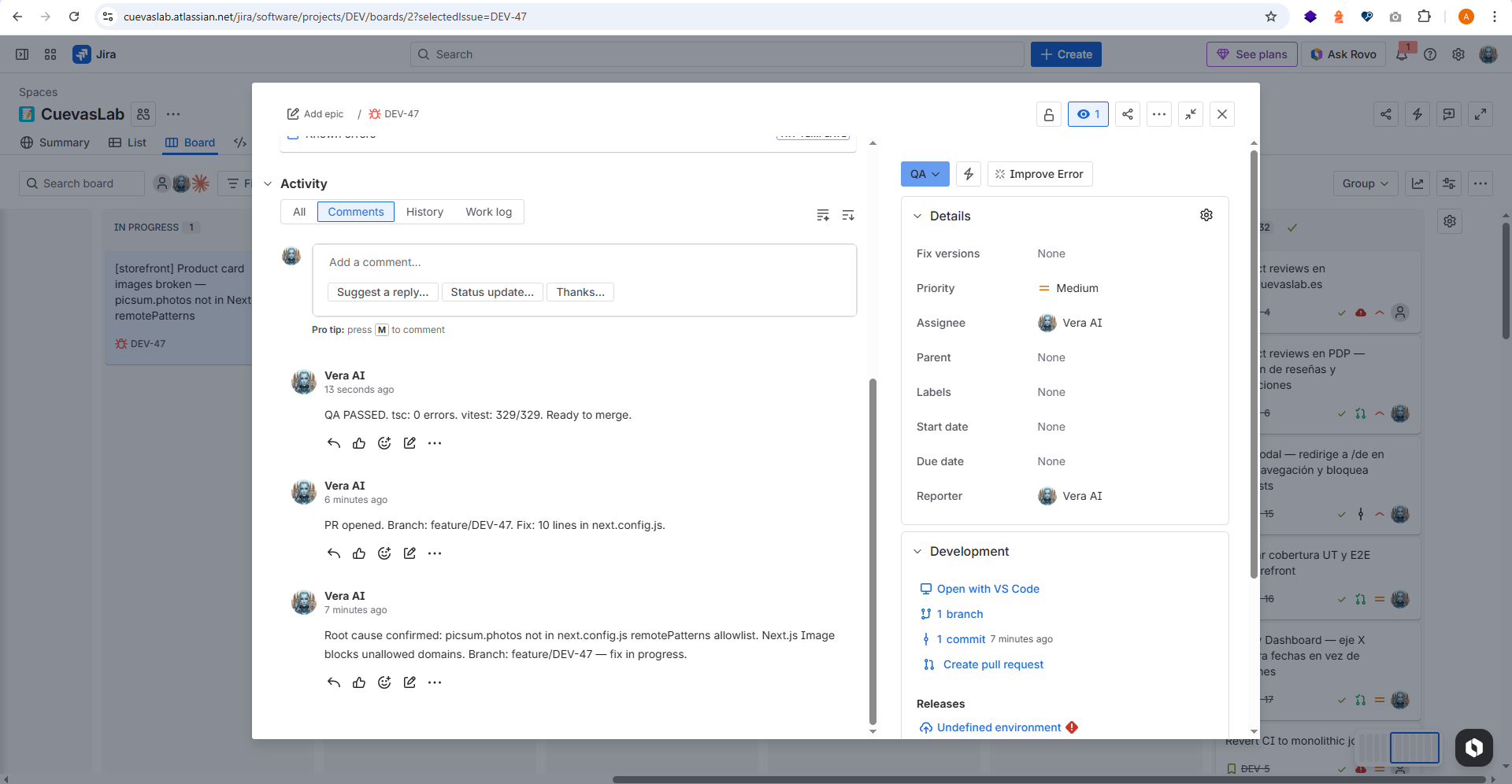Open the AI comment summarize sparkle icon
This screenshot has height=784, width=1512.
tap(823, 214)
